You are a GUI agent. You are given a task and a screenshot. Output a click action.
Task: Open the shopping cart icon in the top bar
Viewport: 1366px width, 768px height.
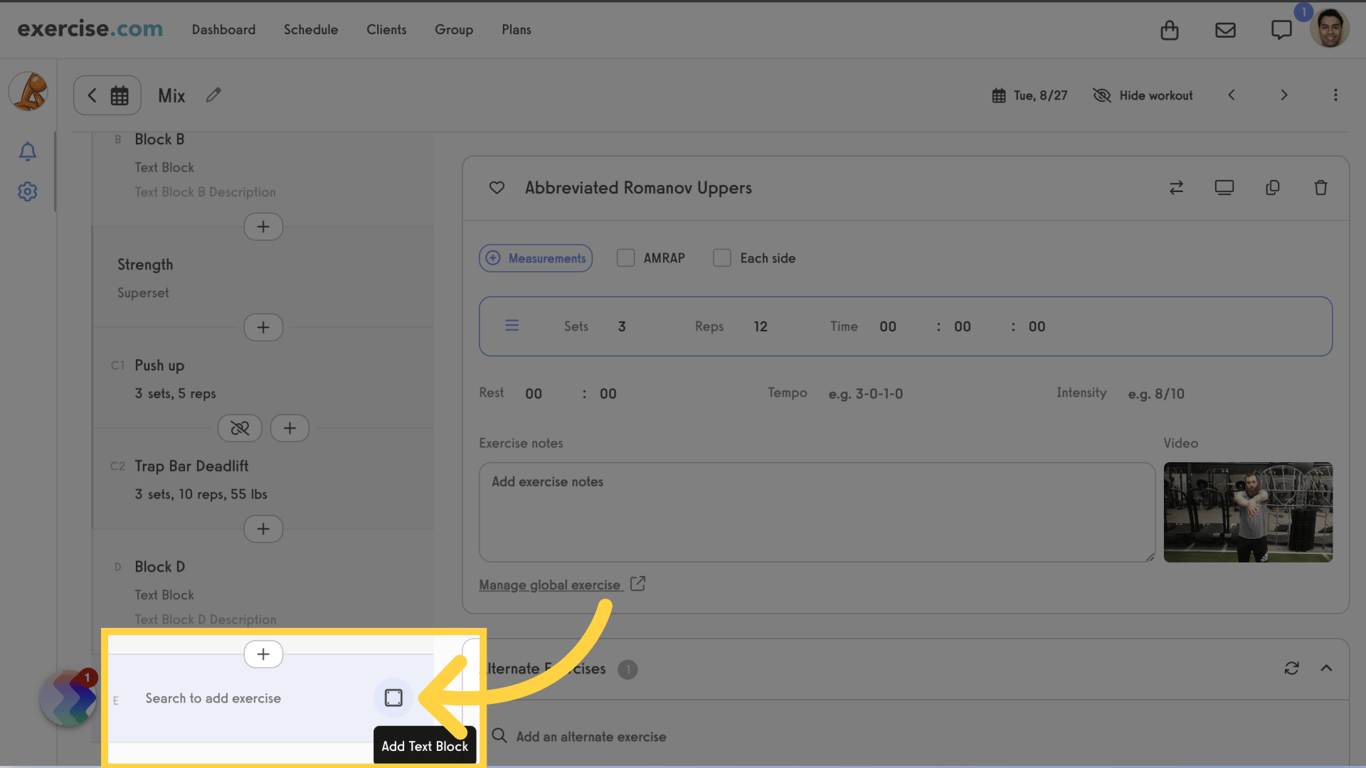coord(1169,30)
